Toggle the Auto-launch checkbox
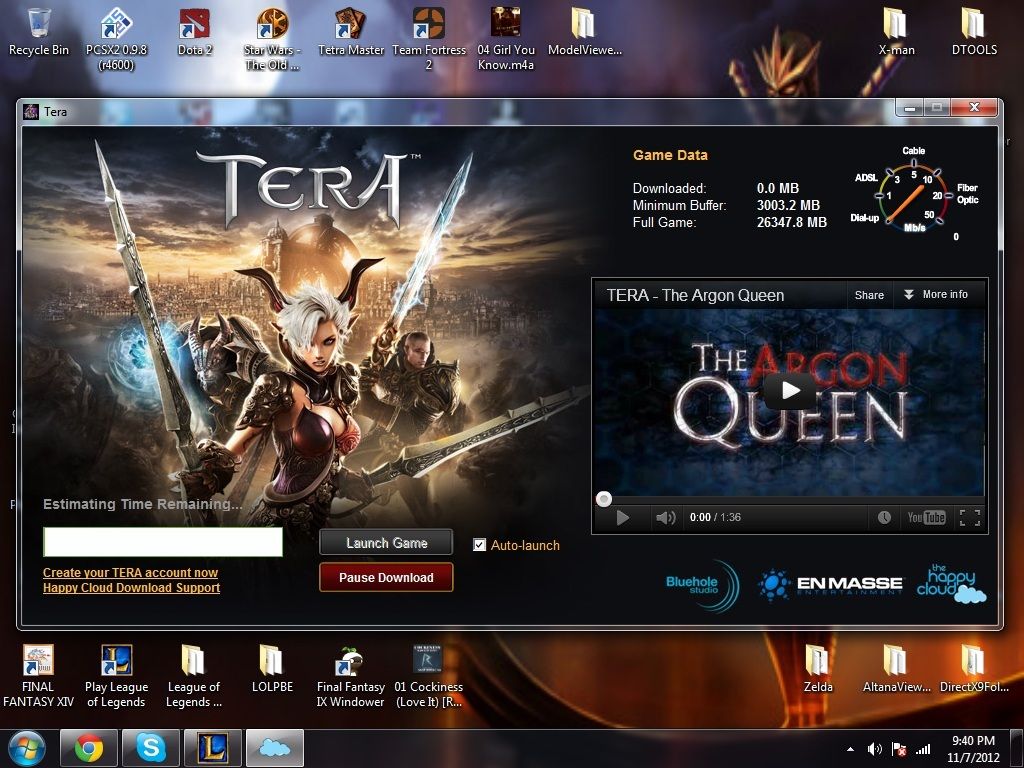The image size is (1024, 768). click(x=480, y=545)
